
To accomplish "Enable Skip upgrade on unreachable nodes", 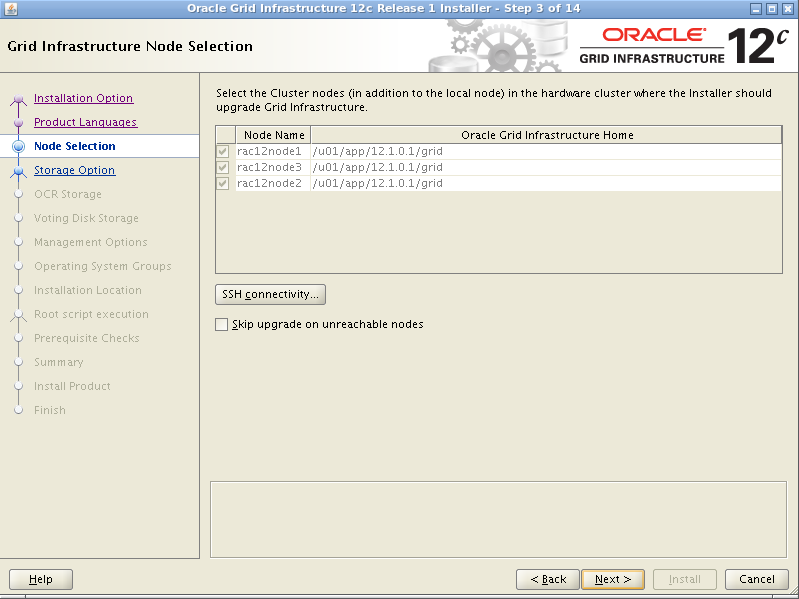I will pos(222,325).
